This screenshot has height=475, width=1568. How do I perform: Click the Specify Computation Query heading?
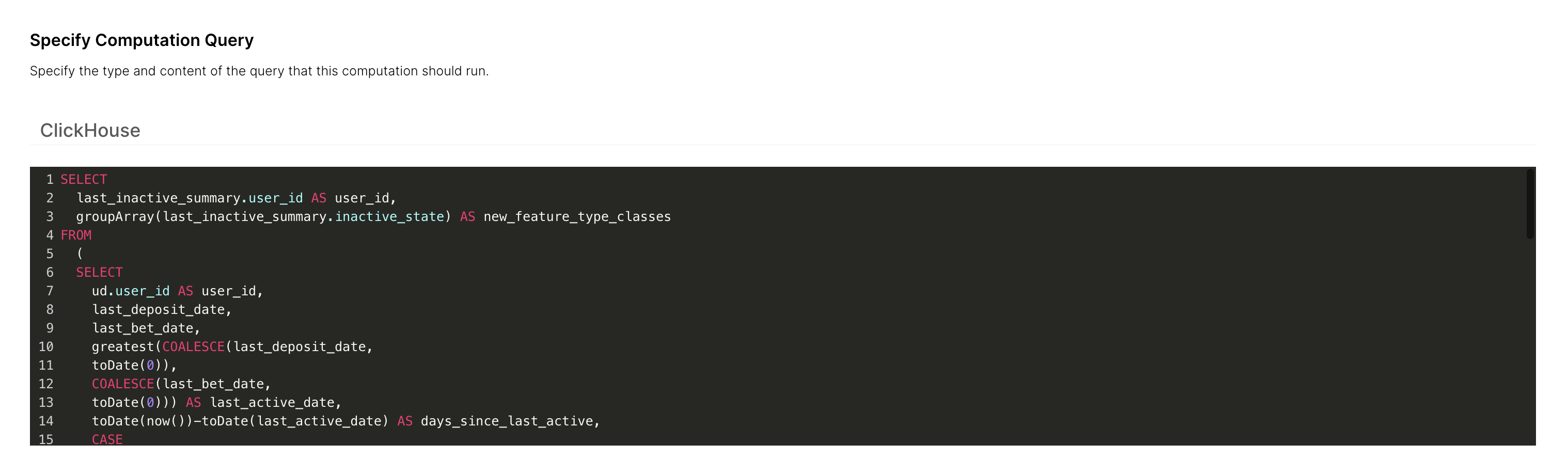pyautogui.click(x=142, y=40)
